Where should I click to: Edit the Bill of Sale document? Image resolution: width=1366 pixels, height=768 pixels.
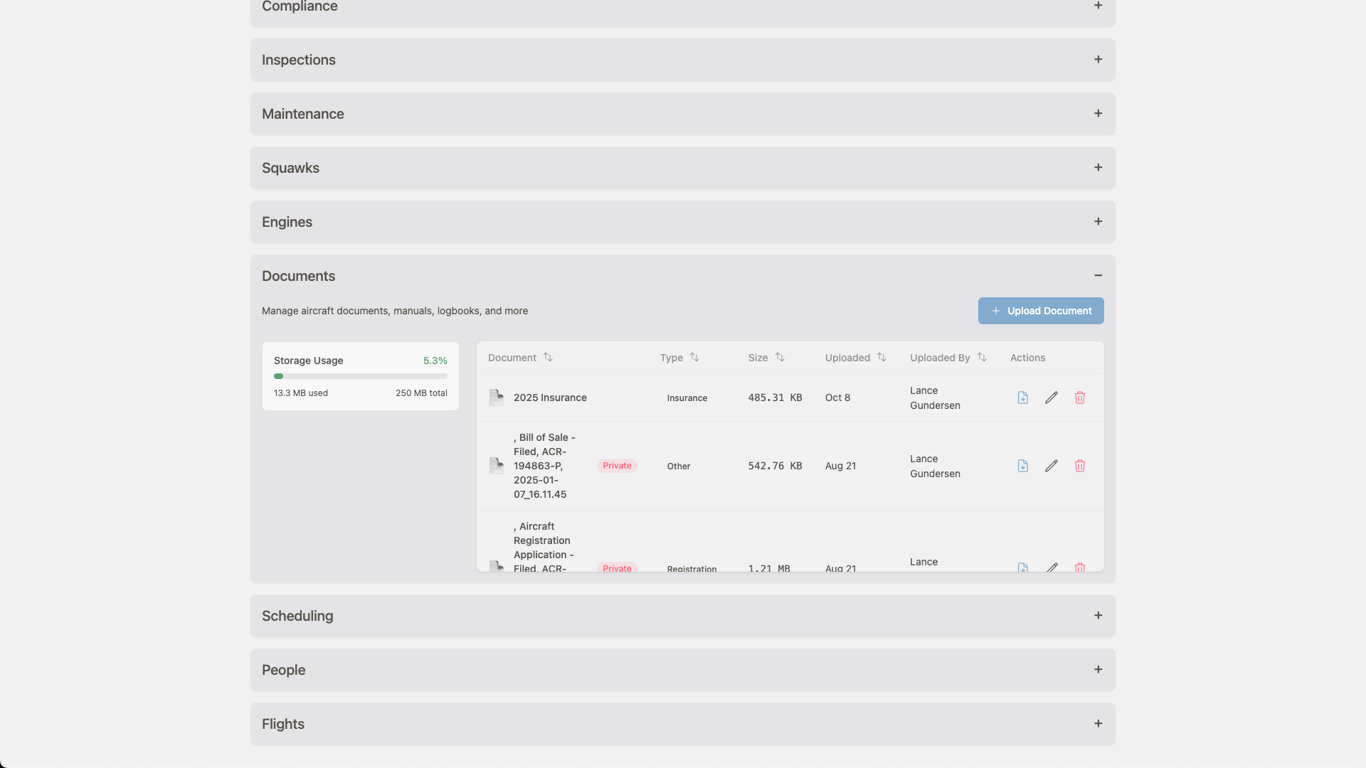[1051, 466]
